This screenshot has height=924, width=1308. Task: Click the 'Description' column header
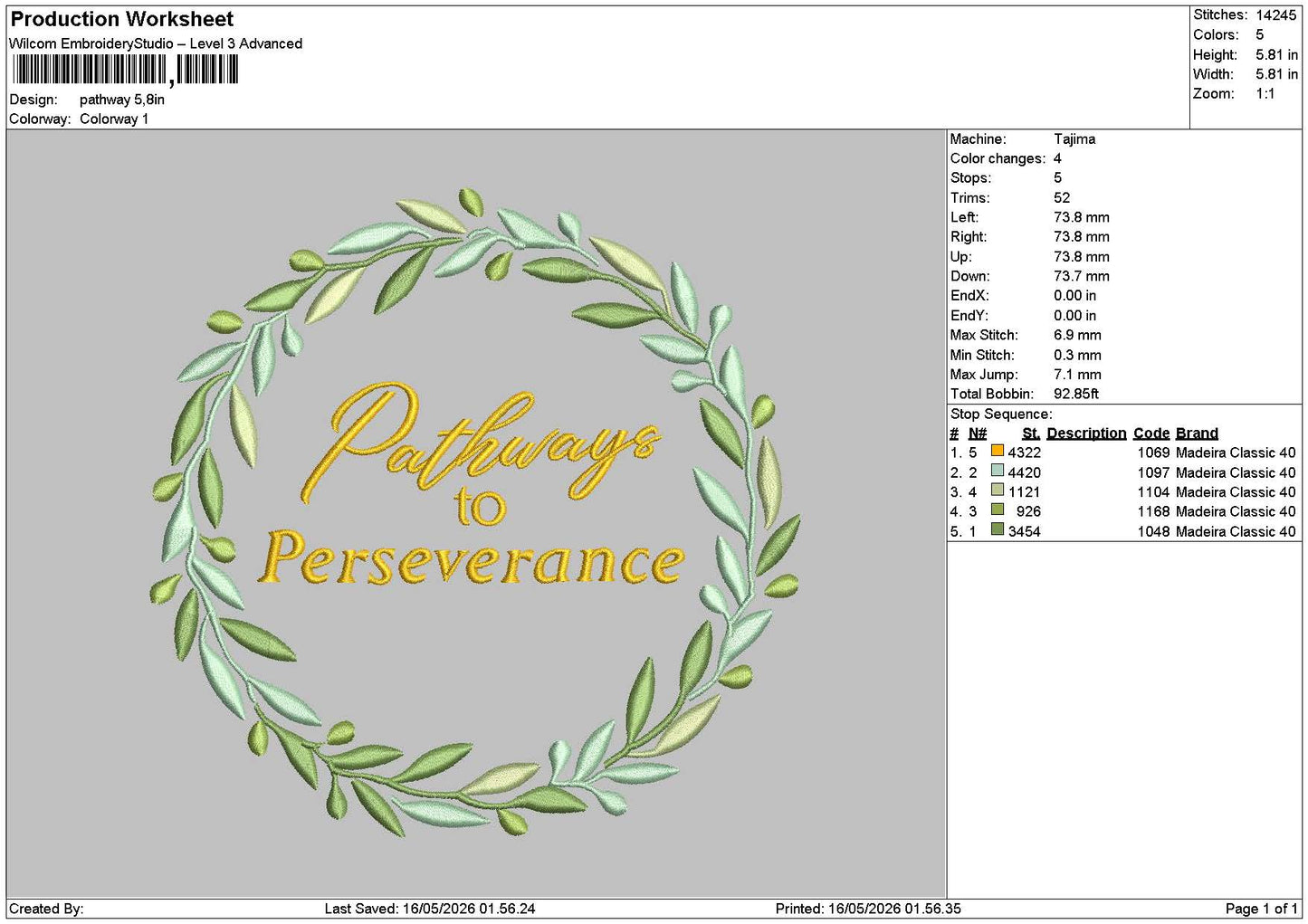click(x=1086, y=433)
